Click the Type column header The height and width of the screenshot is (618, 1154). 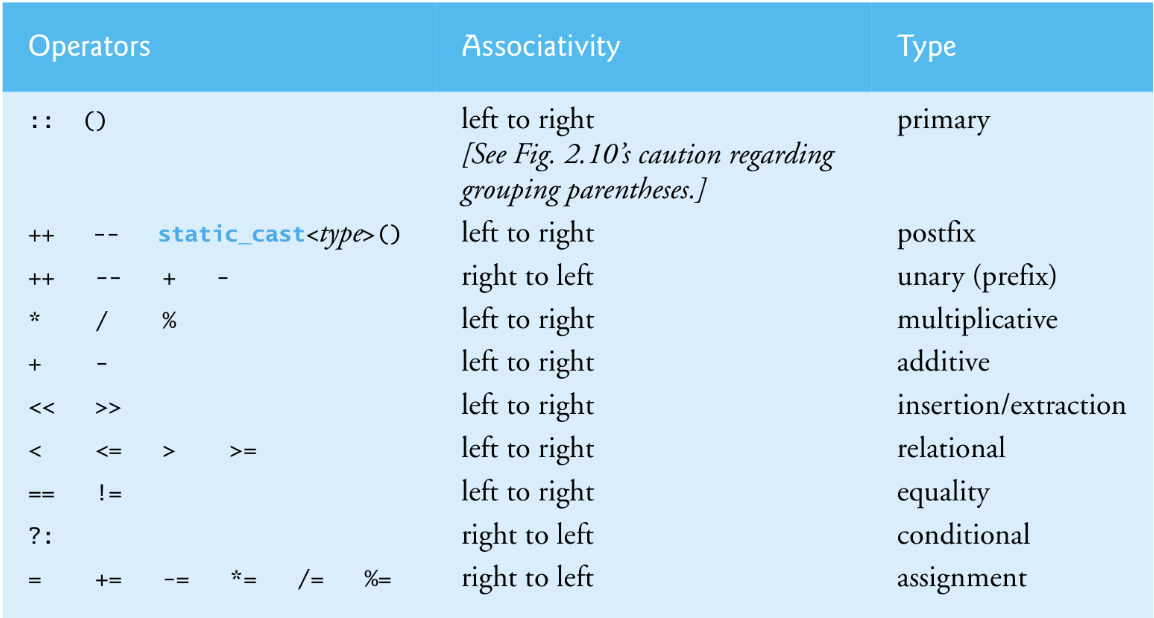(927, 46)
